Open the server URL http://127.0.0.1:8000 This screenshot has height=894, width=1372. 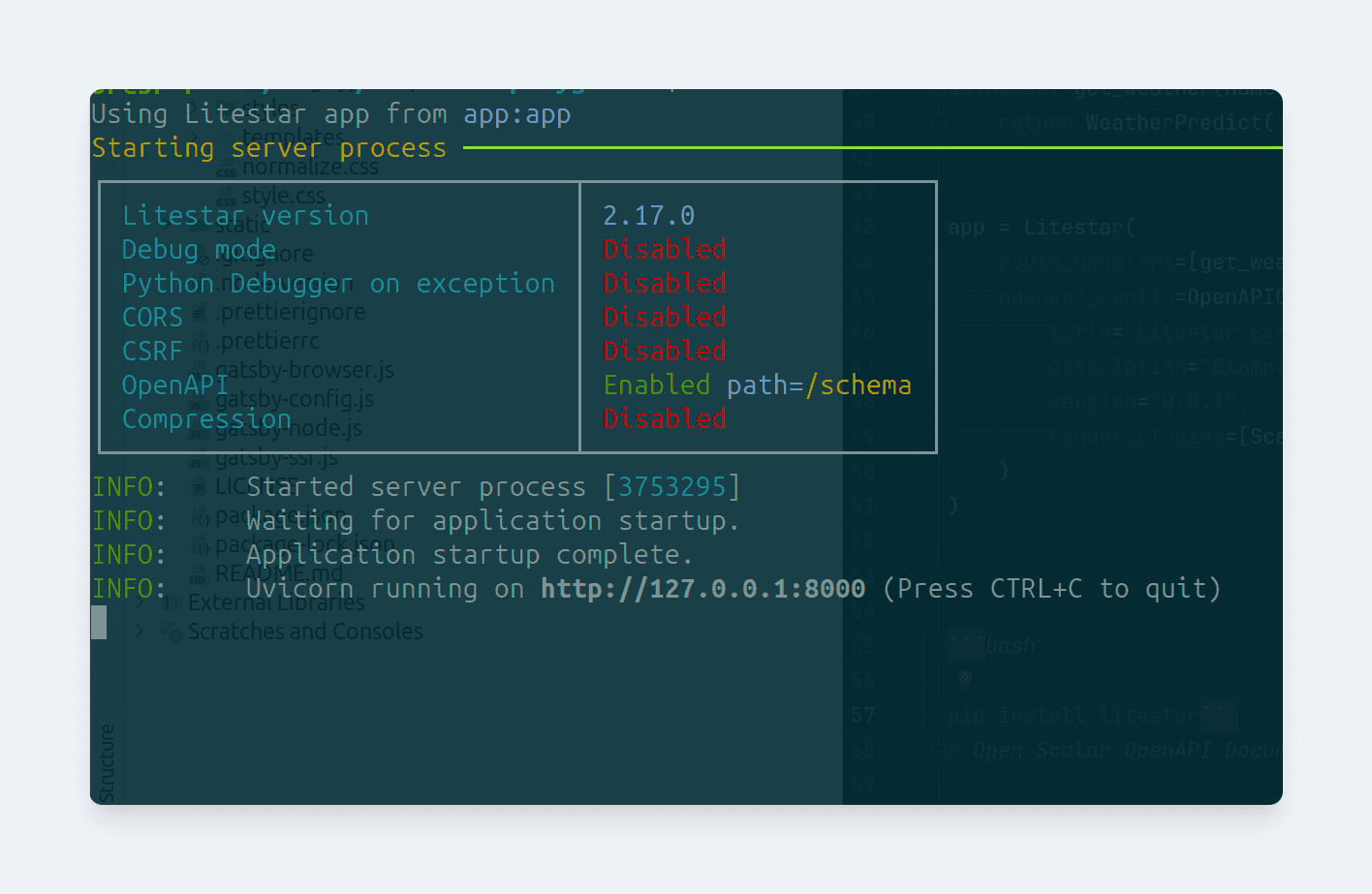click(x=702, y=589)
